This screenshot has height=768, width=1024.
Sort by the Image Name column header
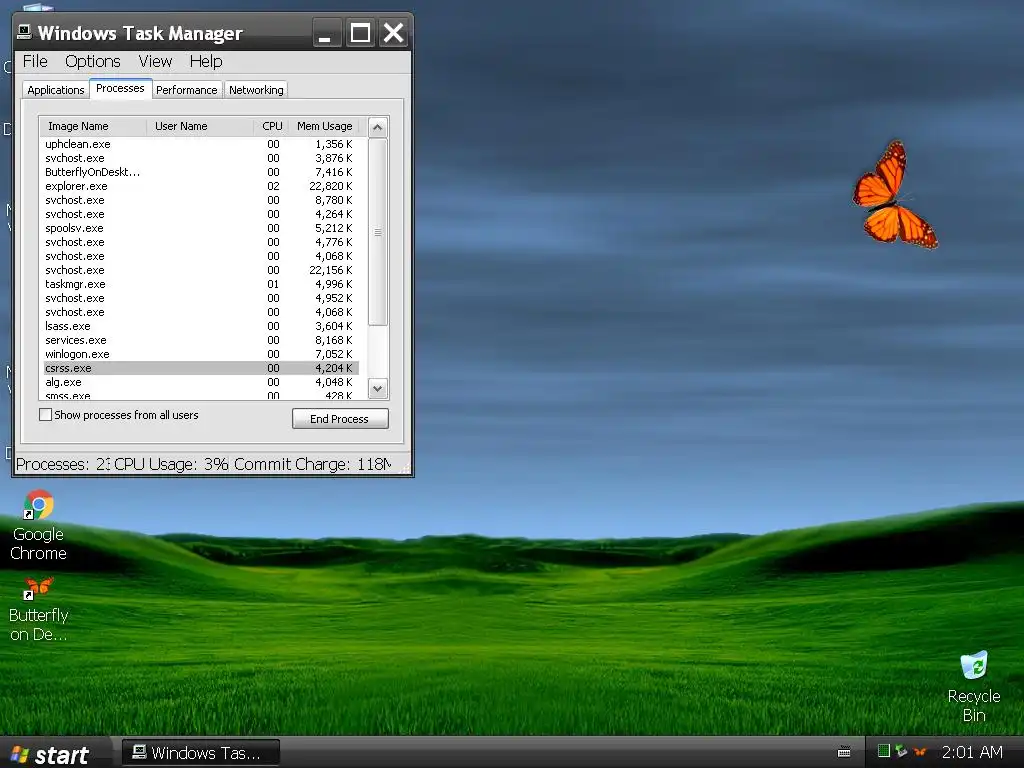(x=93, y=126)
